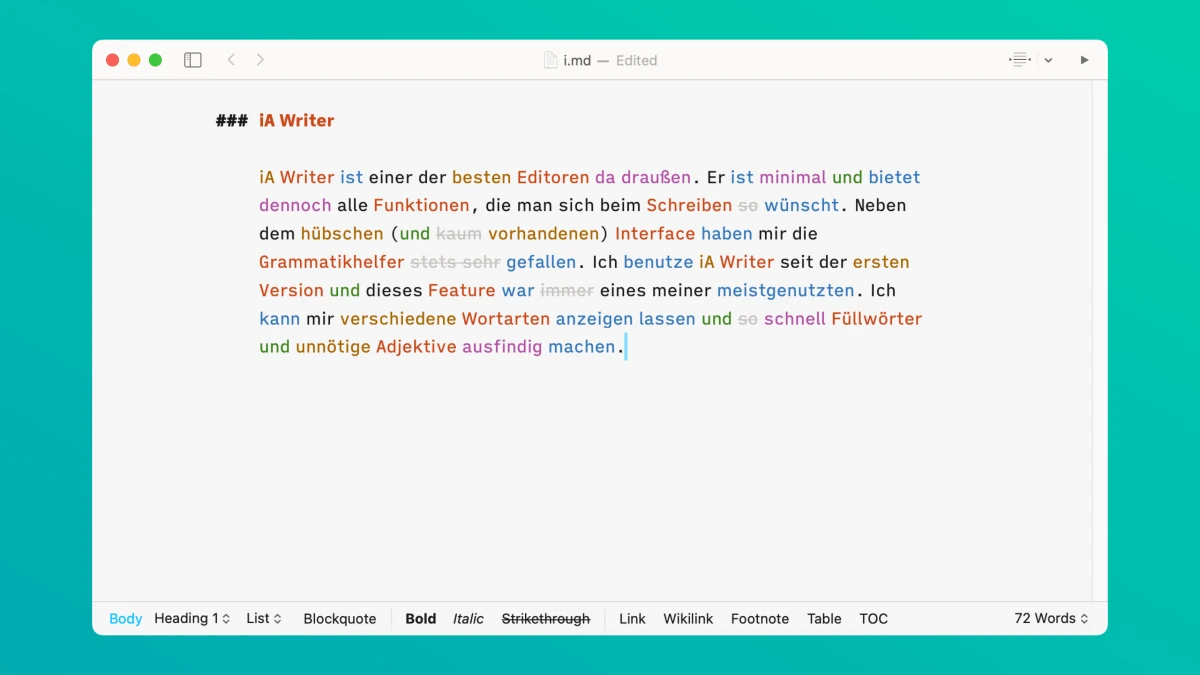The image size is (1200, 675).
Task: Click the word "meistgenutzten"
Action: pyautogui.click(x=786, y=291)
